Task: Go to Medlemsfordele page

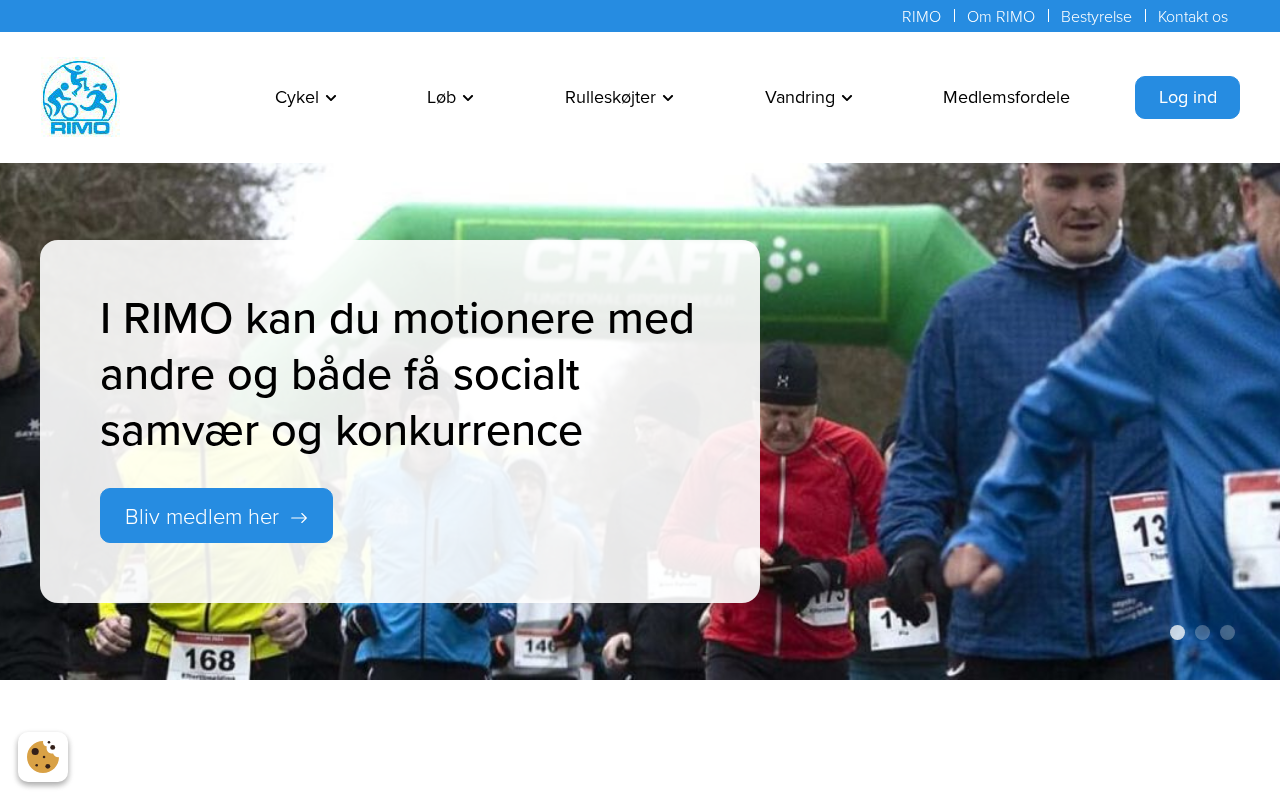Action: 1006,97
